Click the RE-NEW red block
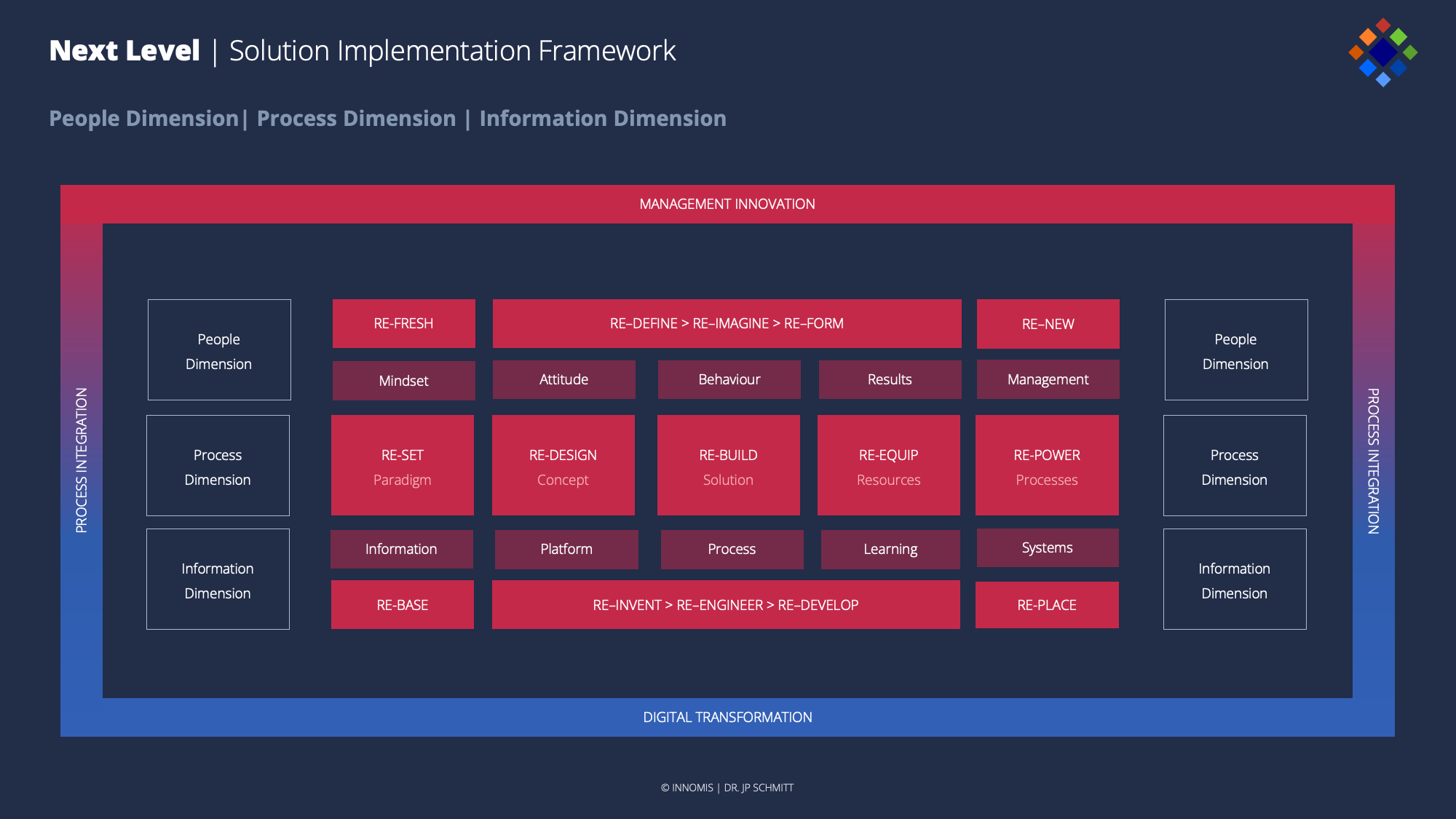Viewport: 1456px width, 819px height. click(1048, 324)
